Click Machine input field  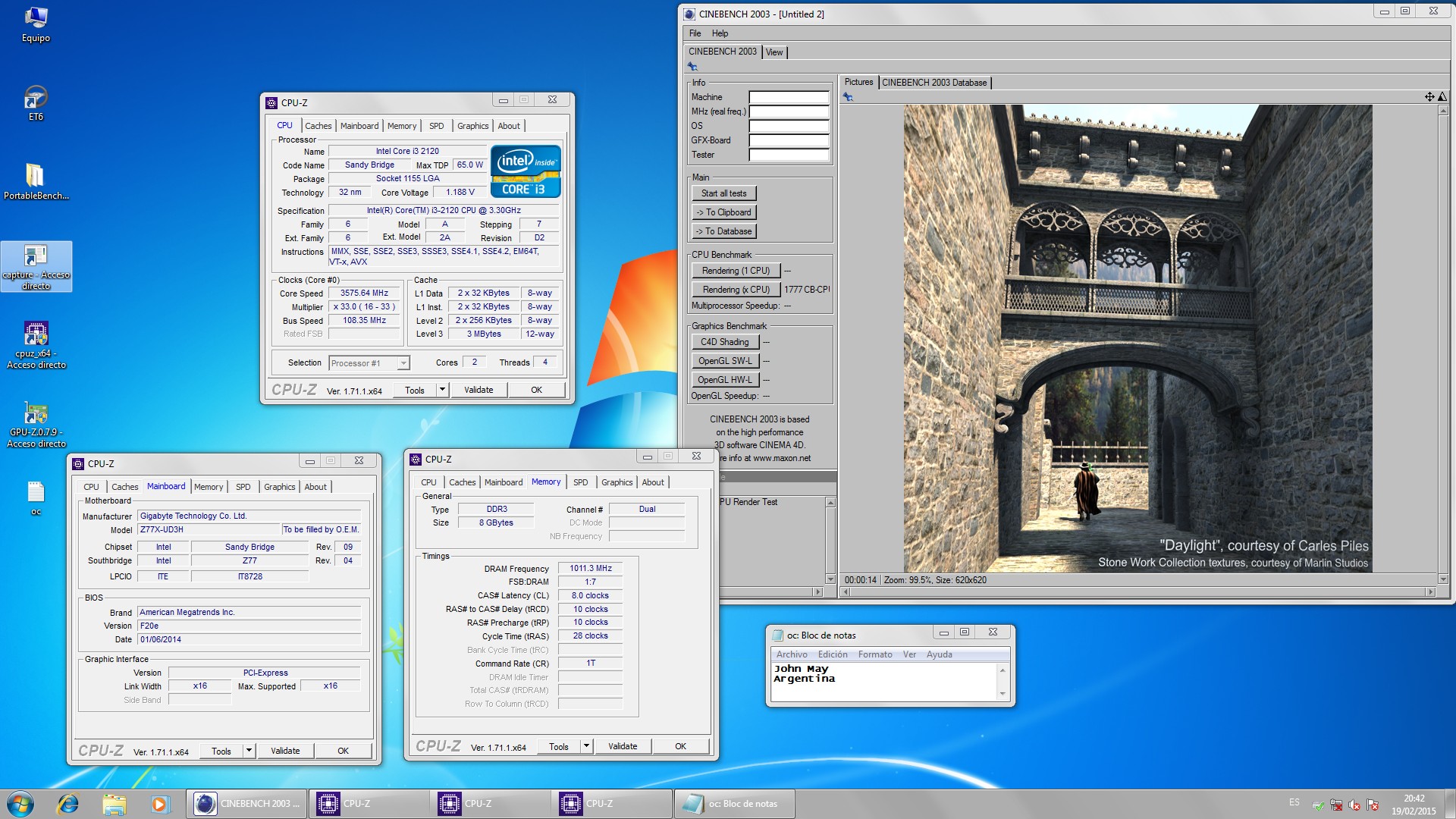pyautogui.click(x=789, y=97)
